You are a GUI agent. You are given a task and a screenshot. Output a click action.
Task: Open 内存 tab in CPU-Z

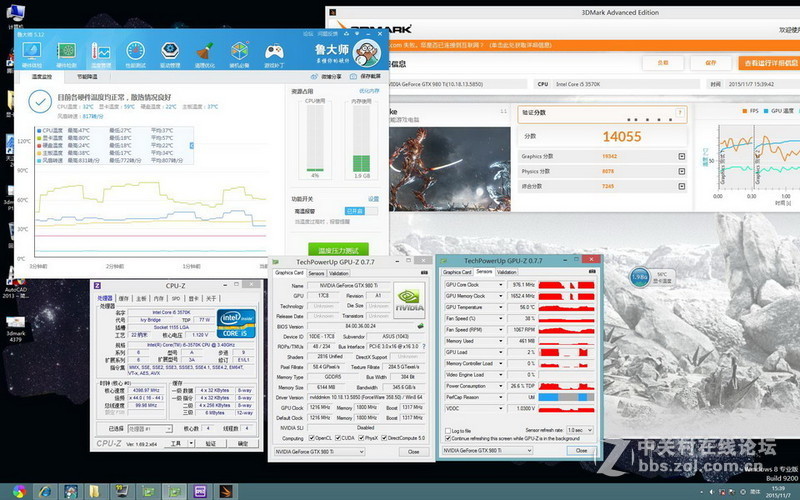coord(159,298)
